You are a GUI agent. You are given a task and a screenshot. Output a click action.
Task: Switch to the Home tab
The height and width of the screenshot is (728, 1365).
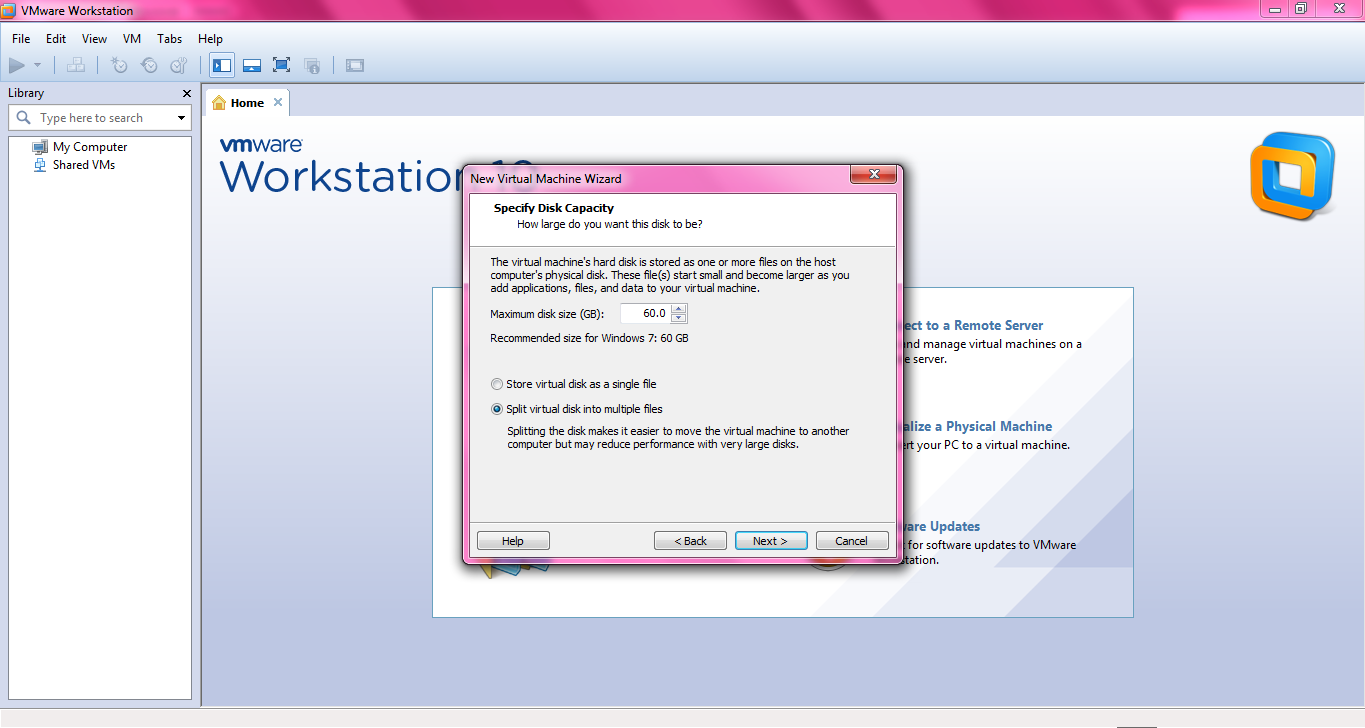click(247, 103)
